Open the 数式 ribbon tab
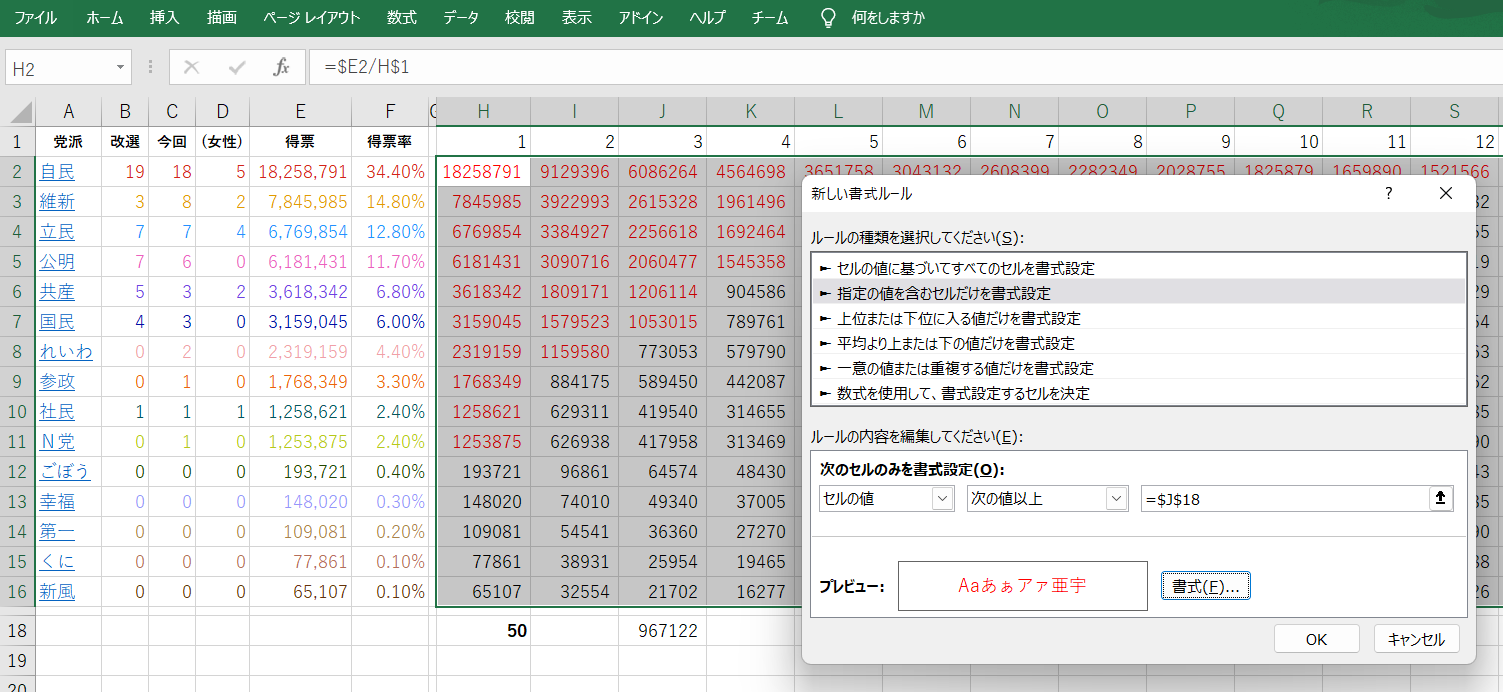Image resolution: width=1503 pixels, height=692 pixels. [x=402, y=18]
